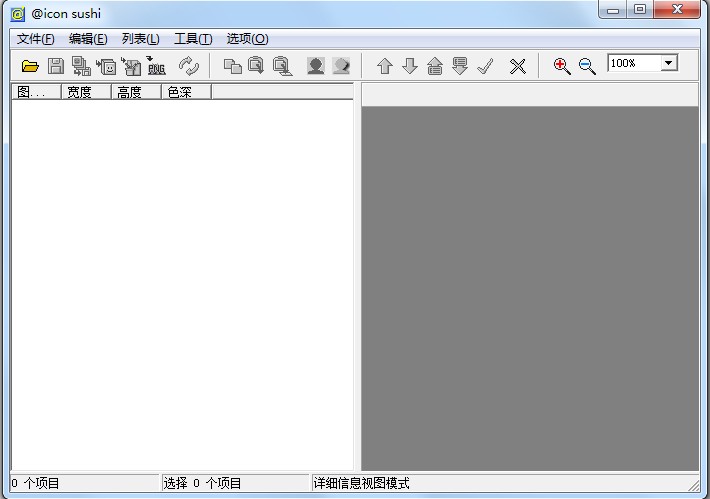Click the Save floppy disk icon
Viewport: 710px width, 499px height.
[56, 66]
